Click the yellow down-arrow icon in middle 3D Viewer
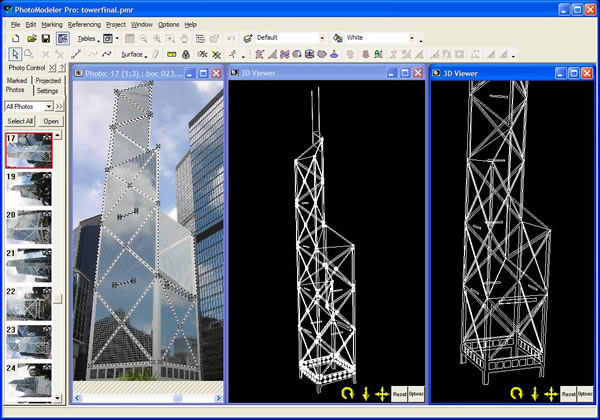The width and height of the screenshot is (600, 420). click(x=365, y=393)
